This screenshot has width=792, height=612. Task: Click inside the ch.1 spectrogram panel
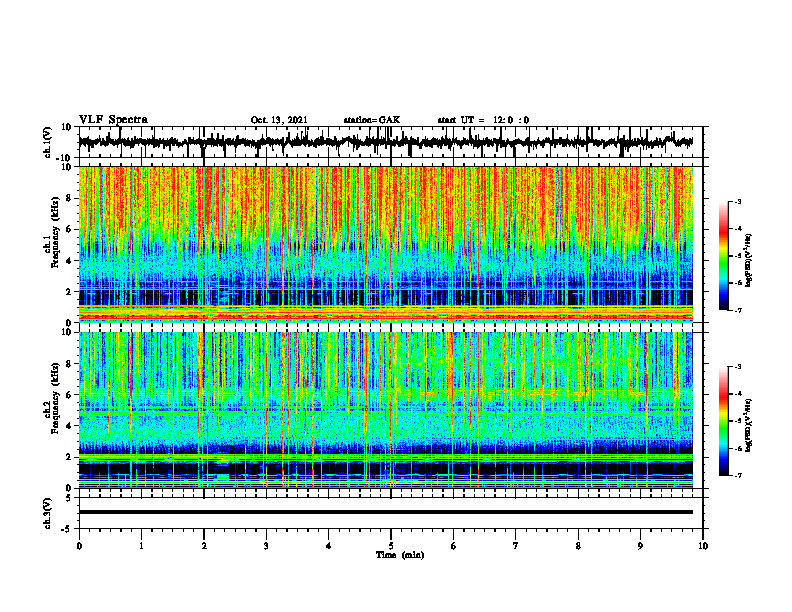pyautogui.click(x=385, y=244)
